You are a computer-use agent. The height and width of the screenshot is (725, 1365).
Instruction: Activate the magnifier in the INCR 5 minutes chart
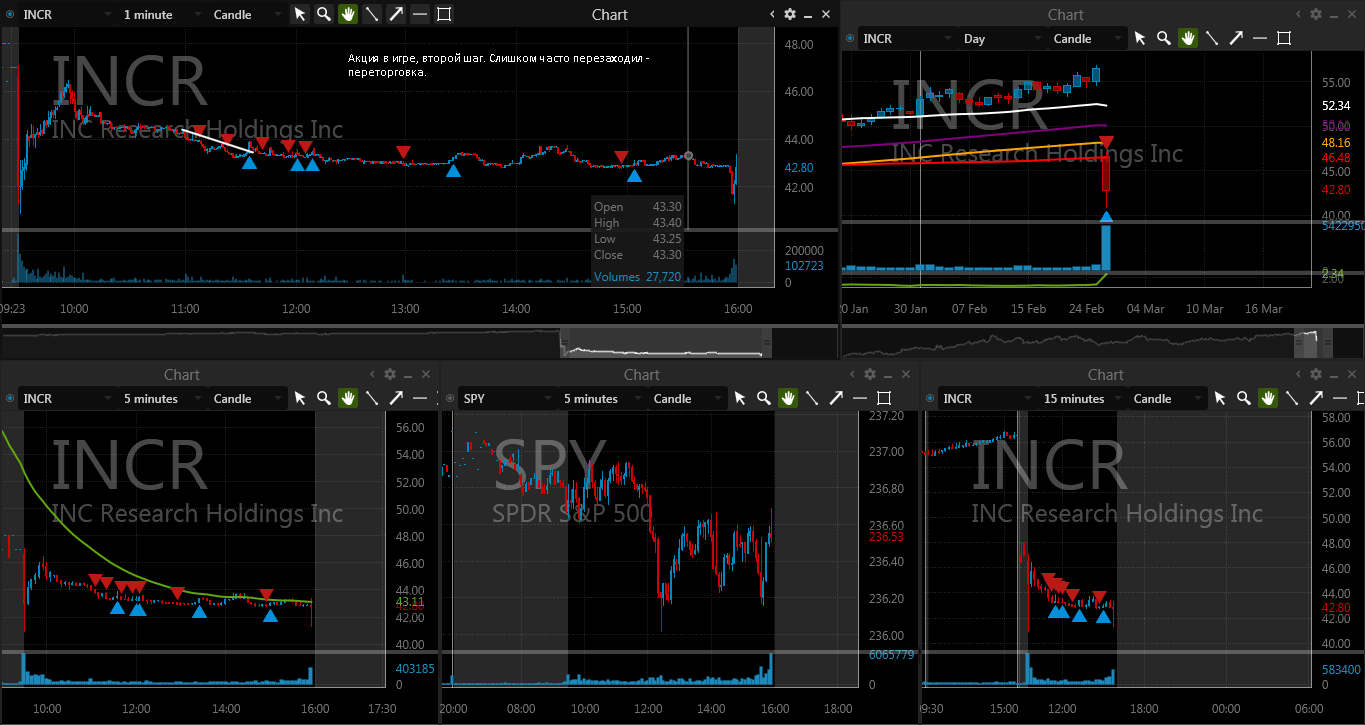click(x=324, y=398)
